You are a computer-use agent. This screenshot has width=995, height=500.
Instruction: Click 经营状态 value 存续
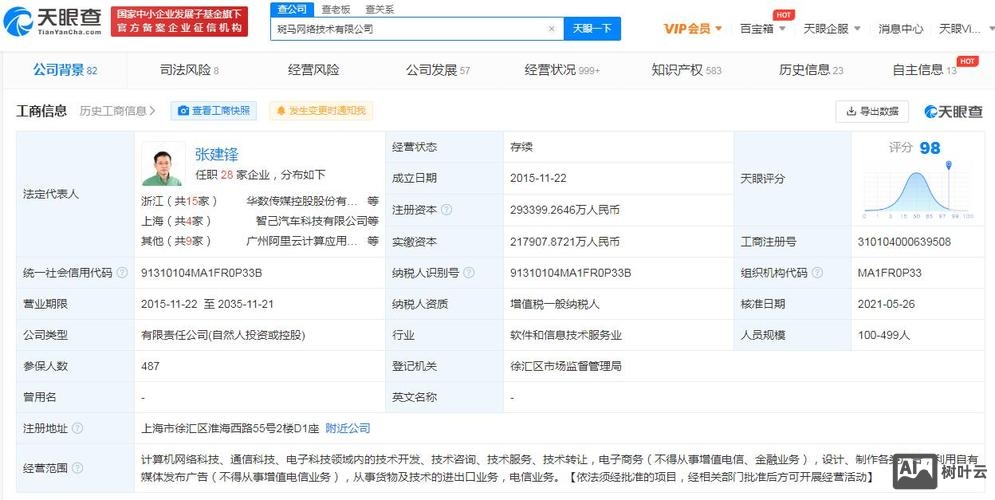tap(521, 147)
